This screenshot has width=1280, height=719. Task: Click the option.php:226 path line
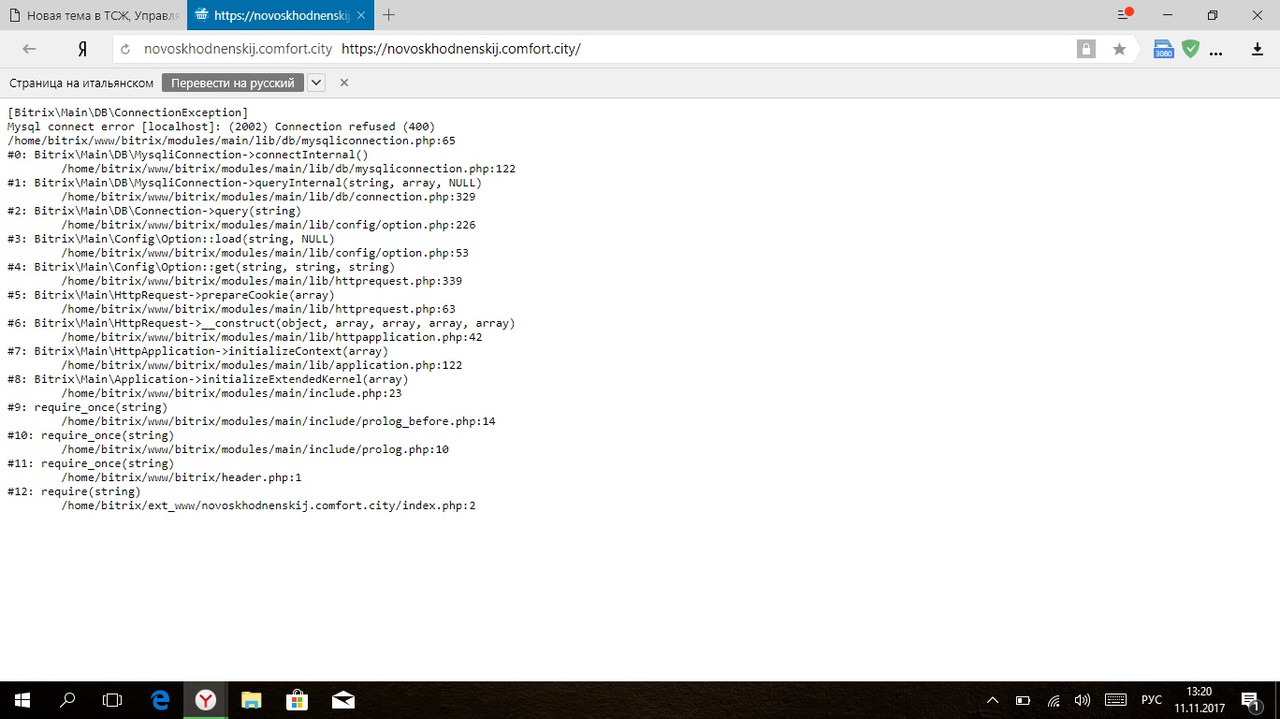click(268, 225)
